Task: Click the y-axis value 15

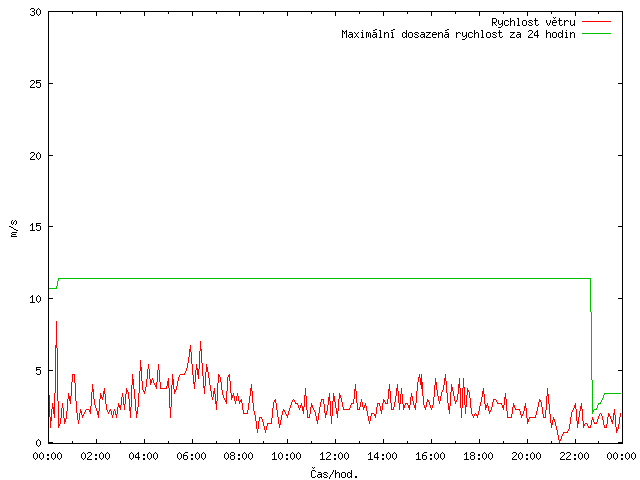Action: click(36, 227)
